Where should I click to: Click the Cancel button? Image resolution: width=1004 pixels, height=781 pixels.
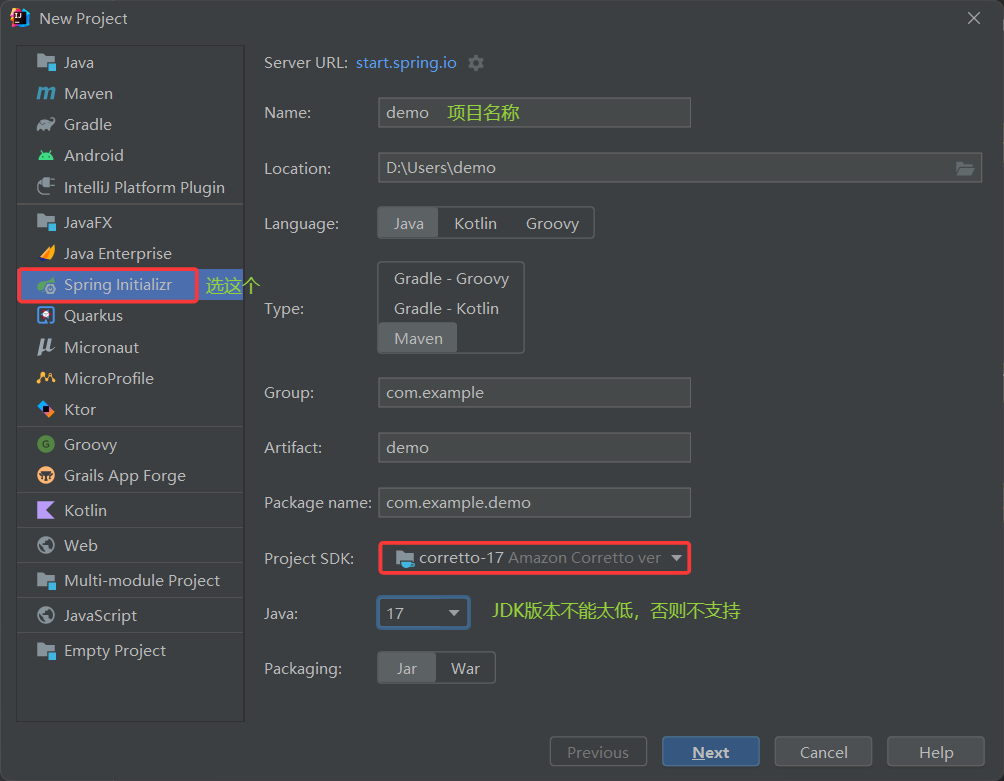click(823, 752)
